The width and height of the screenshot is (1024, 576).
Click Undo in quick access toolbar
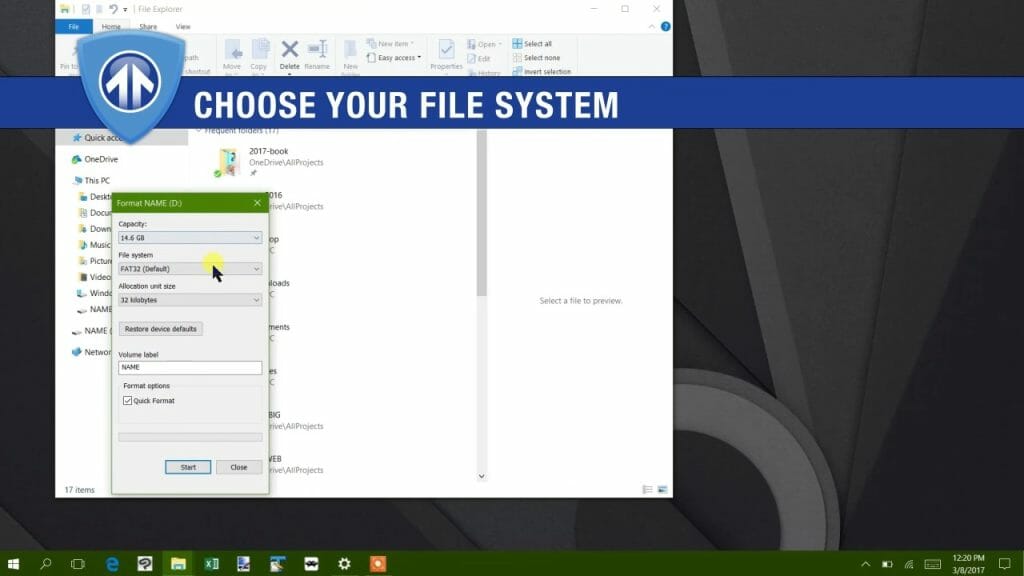pos(113,9)
